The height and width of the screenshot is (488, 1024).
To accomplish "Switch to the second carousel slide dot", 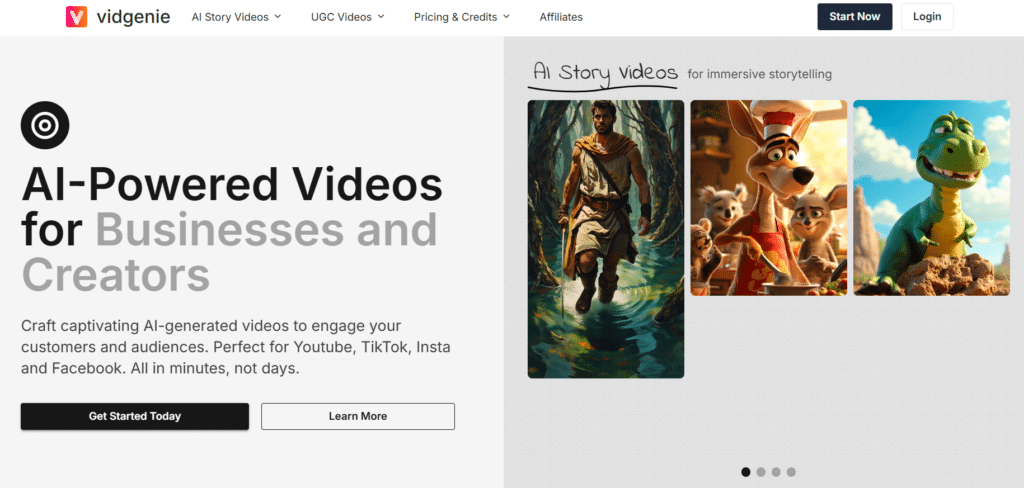I will [761, 472].
